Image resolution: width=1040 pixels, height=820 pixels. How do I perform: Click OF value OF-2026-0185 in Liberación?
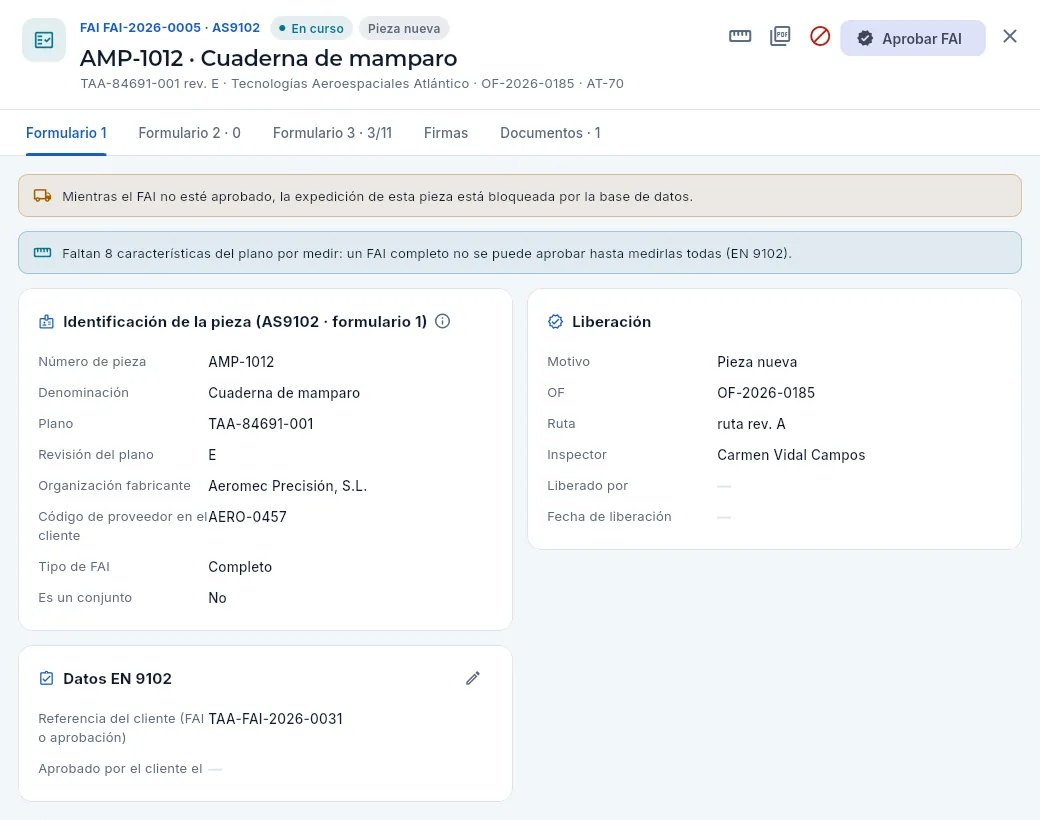click(x=765, y=393)
